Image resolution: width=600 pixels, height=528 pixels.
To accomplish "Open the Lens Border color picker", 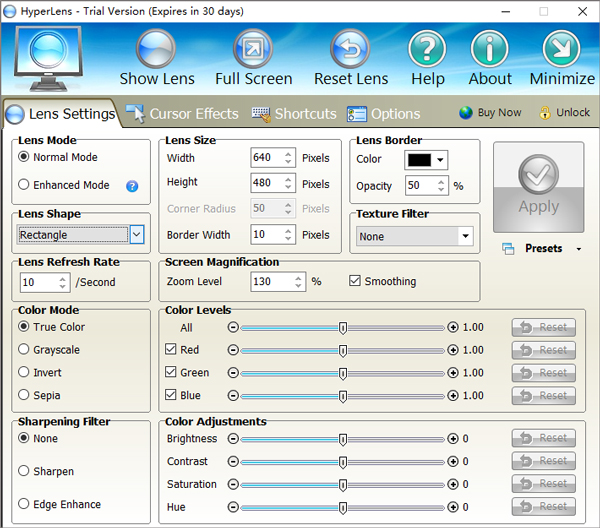I will pos(426,160).
